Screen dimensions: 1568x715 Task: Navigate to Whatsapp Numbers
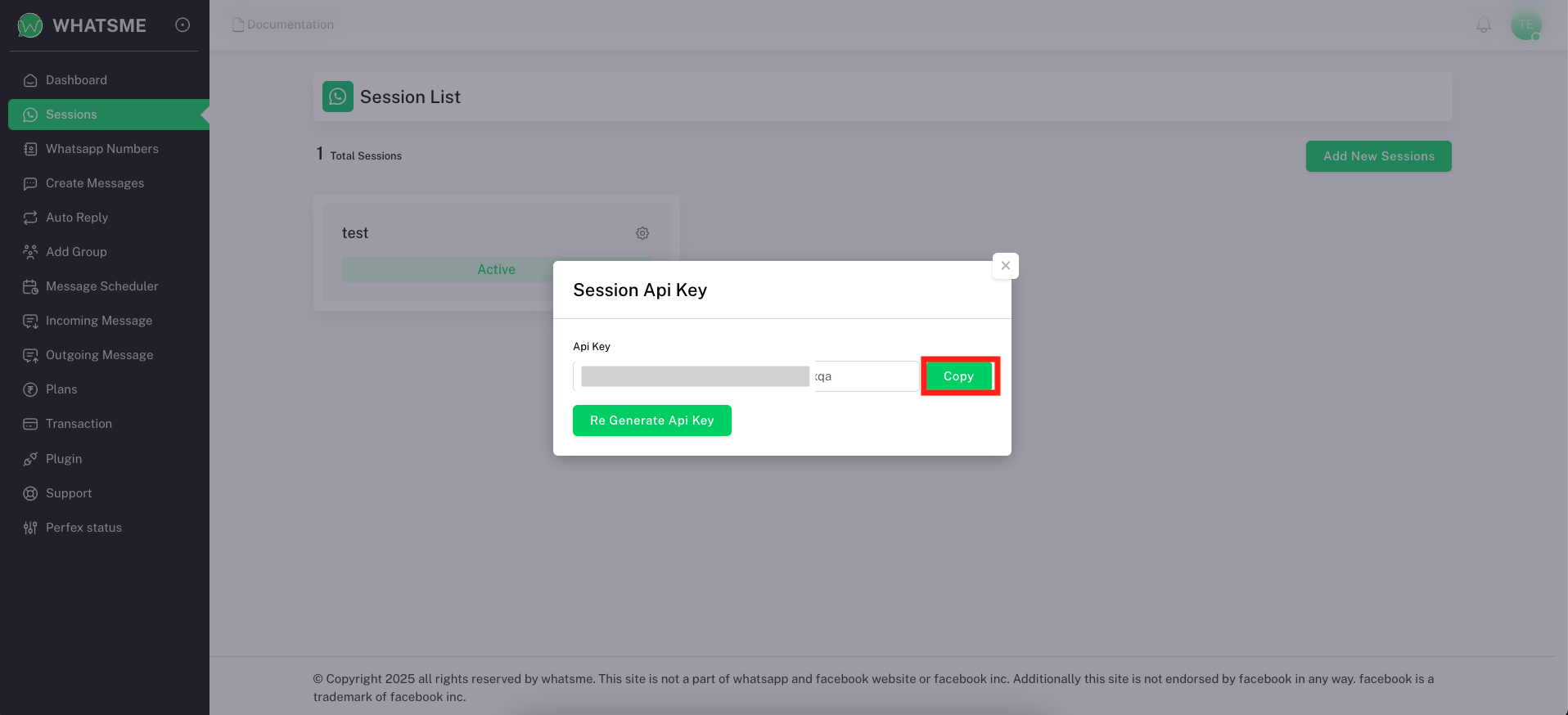[102, 149]
